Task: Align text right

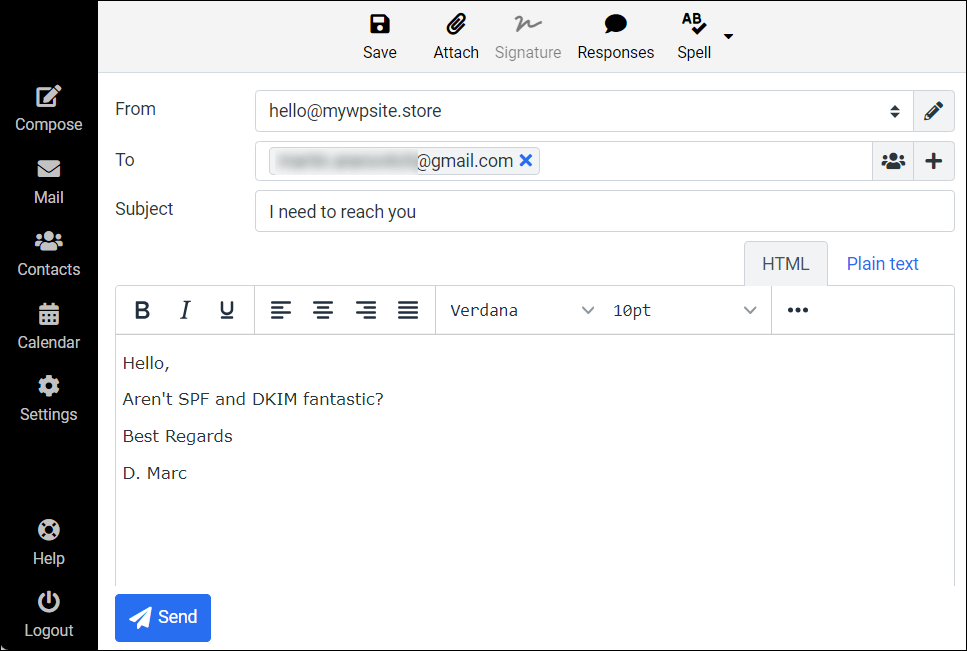Action: pyautogui.click(x=366, y=310)
